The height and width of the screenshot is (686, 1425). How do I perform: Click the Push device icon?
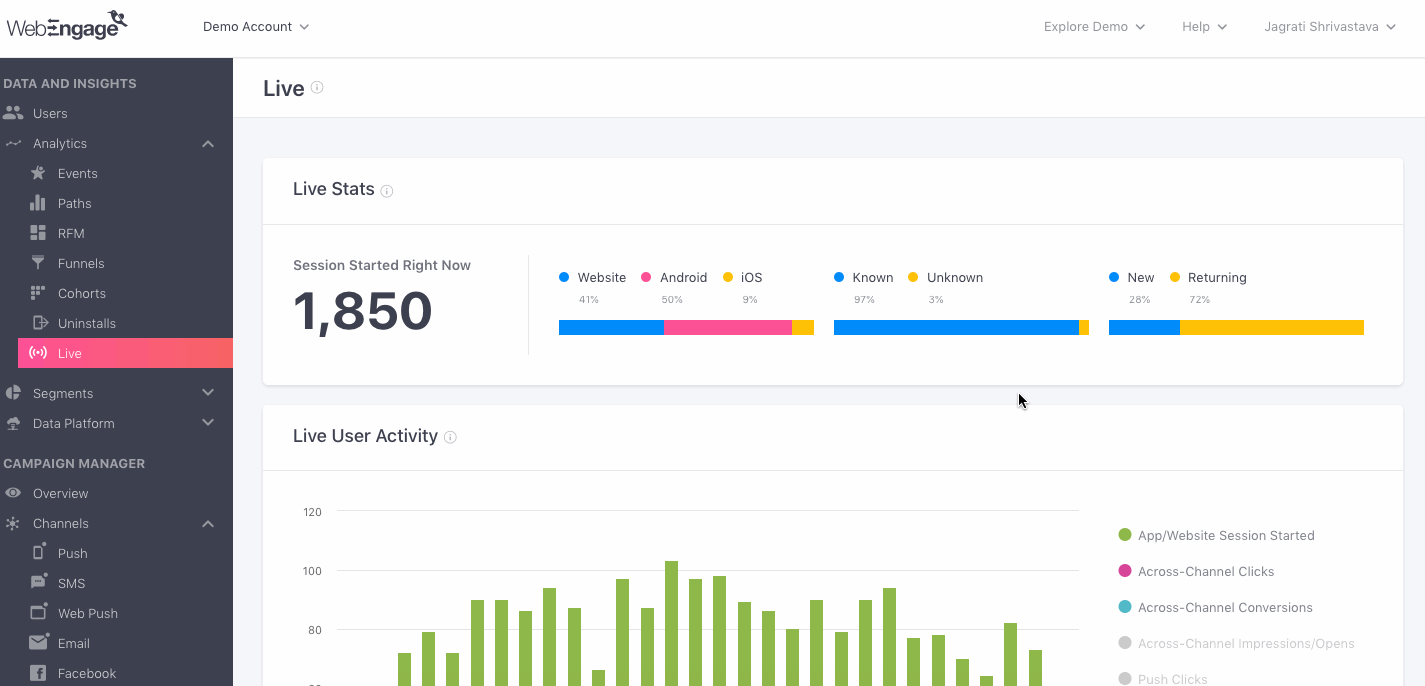coord(39,552)
